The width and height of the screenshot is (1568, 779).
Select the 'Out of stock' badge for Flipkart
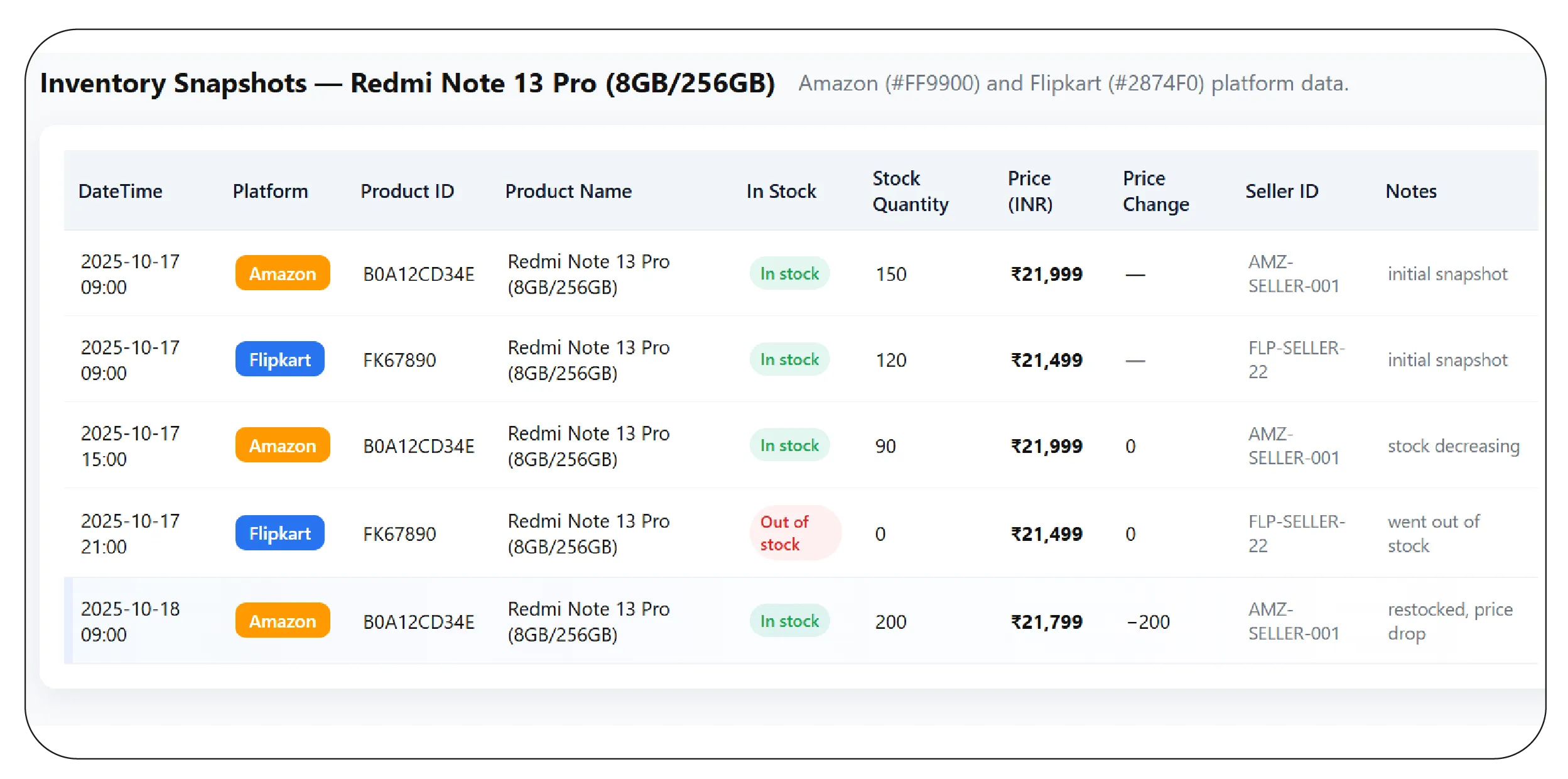click(x=795, y=533)
